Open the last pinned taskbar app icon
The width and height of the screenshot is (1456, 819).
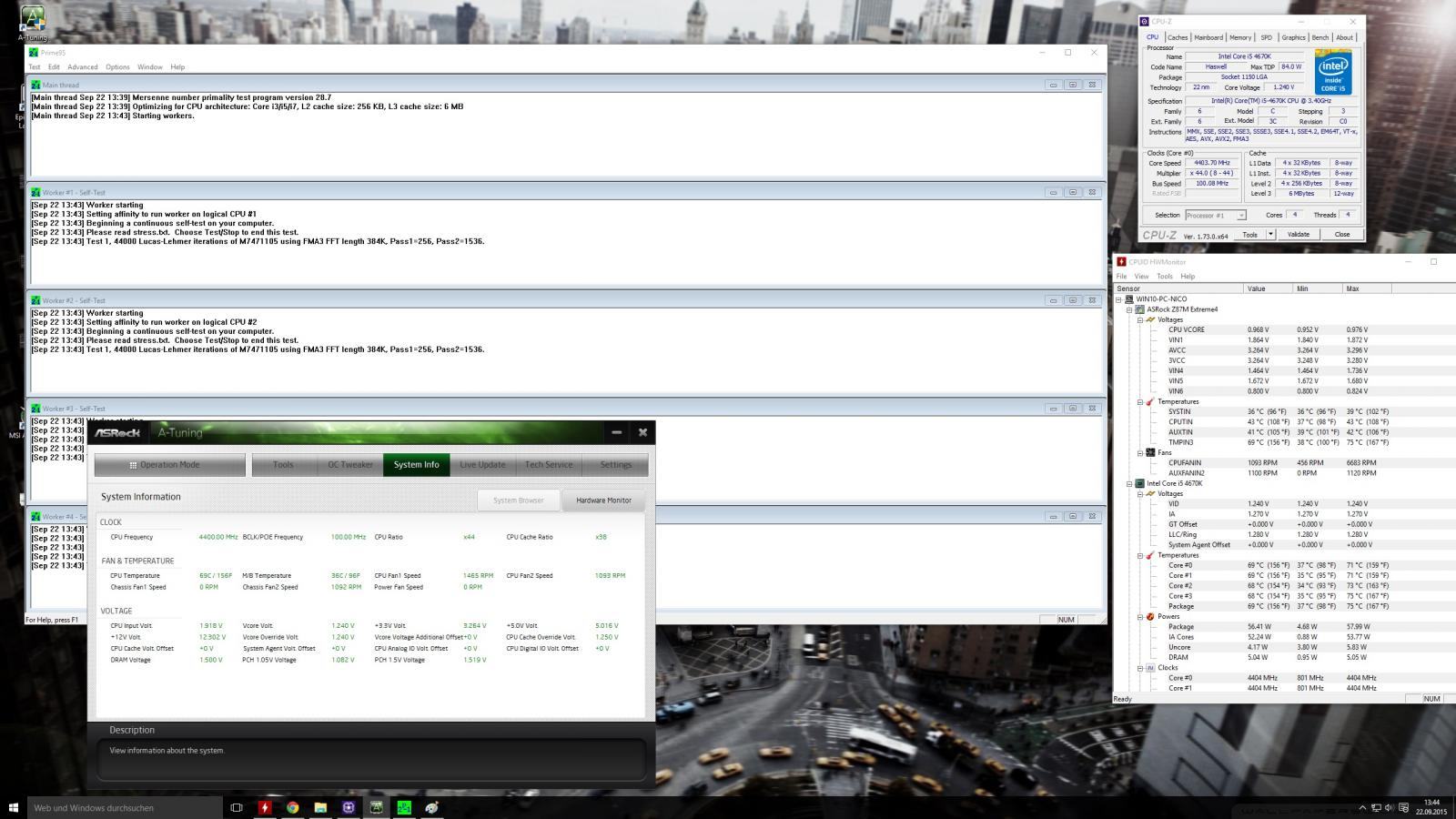click(432, 807)
